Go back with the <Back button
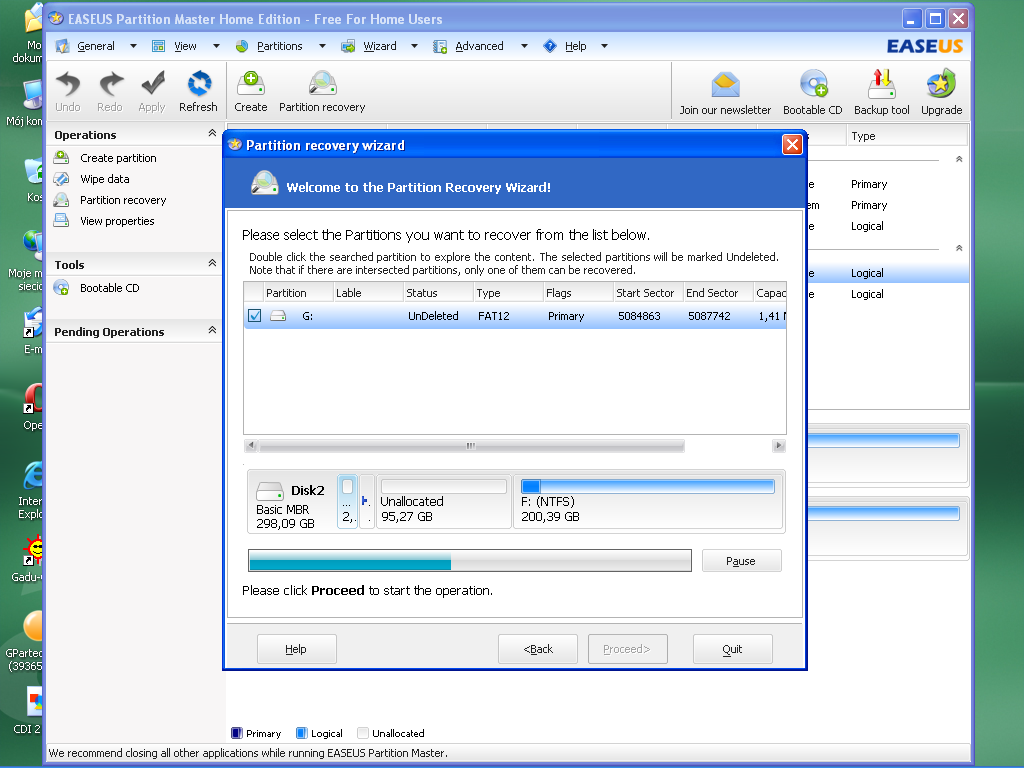This screenshot has height=768, width=1024. [537, 649]
